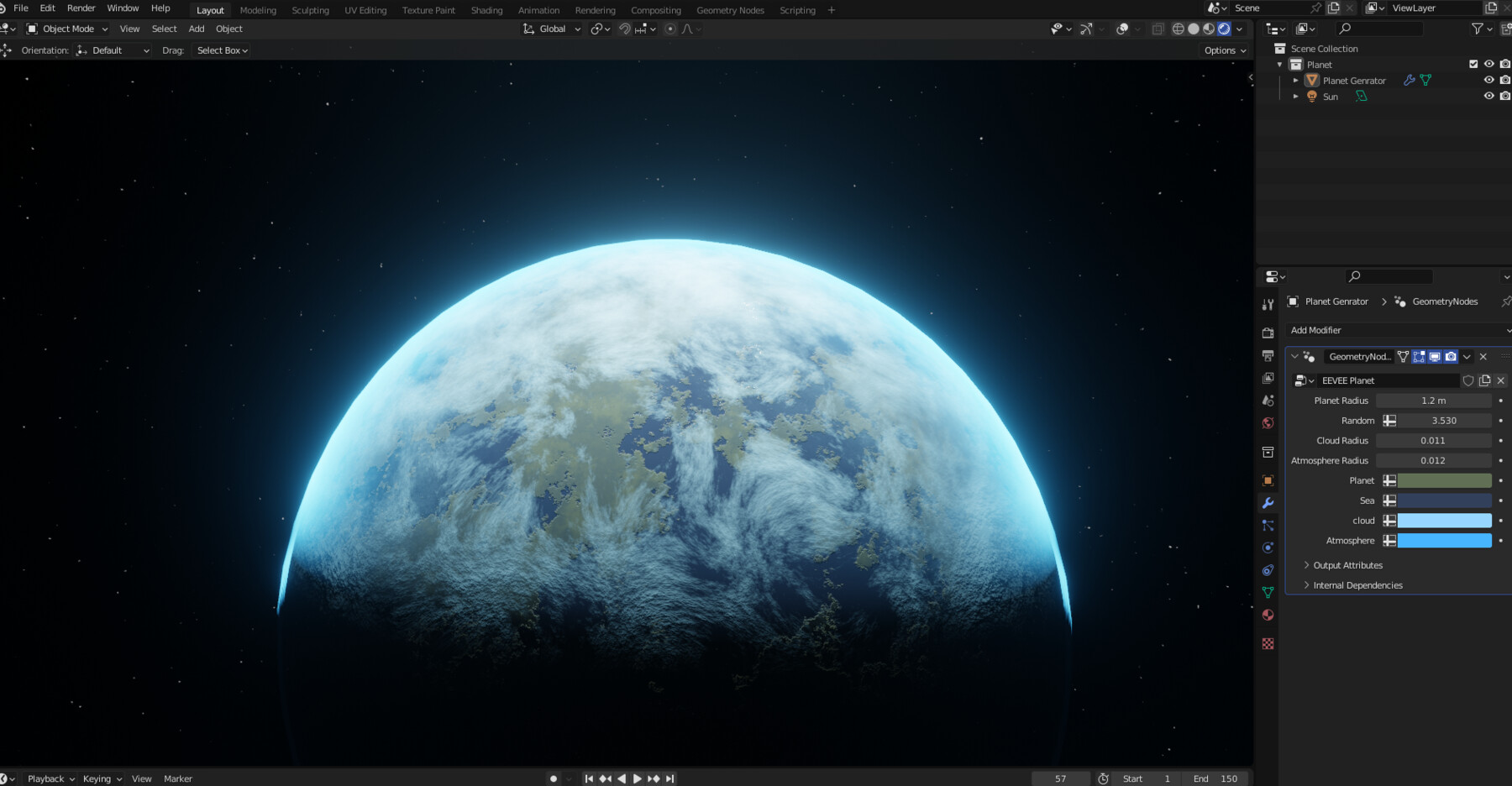Image resolution: width=1512 pixels, height=786 pixels.
Task: Open the Render properties tab
Action: [x=1268, y=333]
